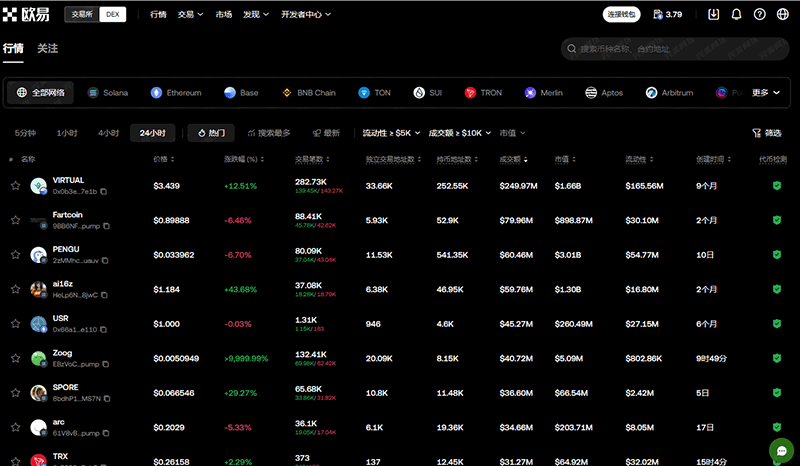800x466 pixels.
Task: Copy the arc contract address
Action: (x=106, y=433)
